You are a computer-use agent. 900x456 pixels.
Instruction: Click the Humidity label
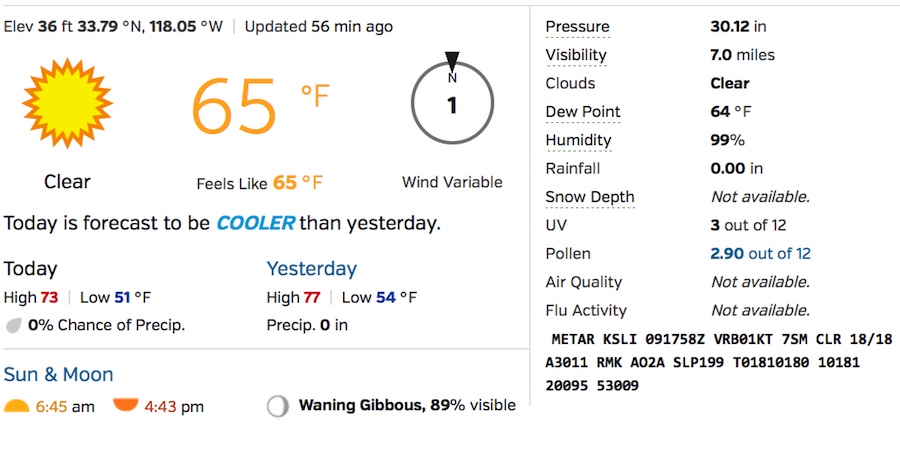coord(578,140)
